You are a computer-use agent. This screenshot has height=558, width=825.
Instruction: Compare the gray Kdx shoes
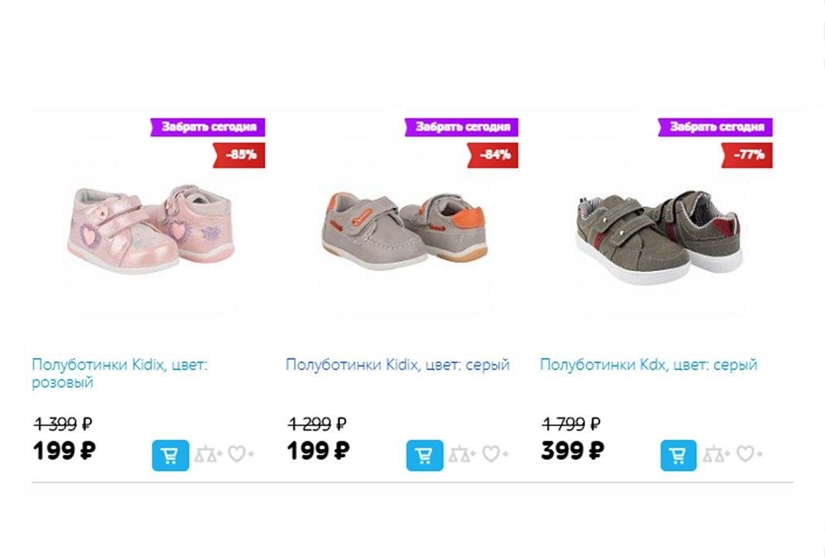pyautogui.click(x=716, y=455)
